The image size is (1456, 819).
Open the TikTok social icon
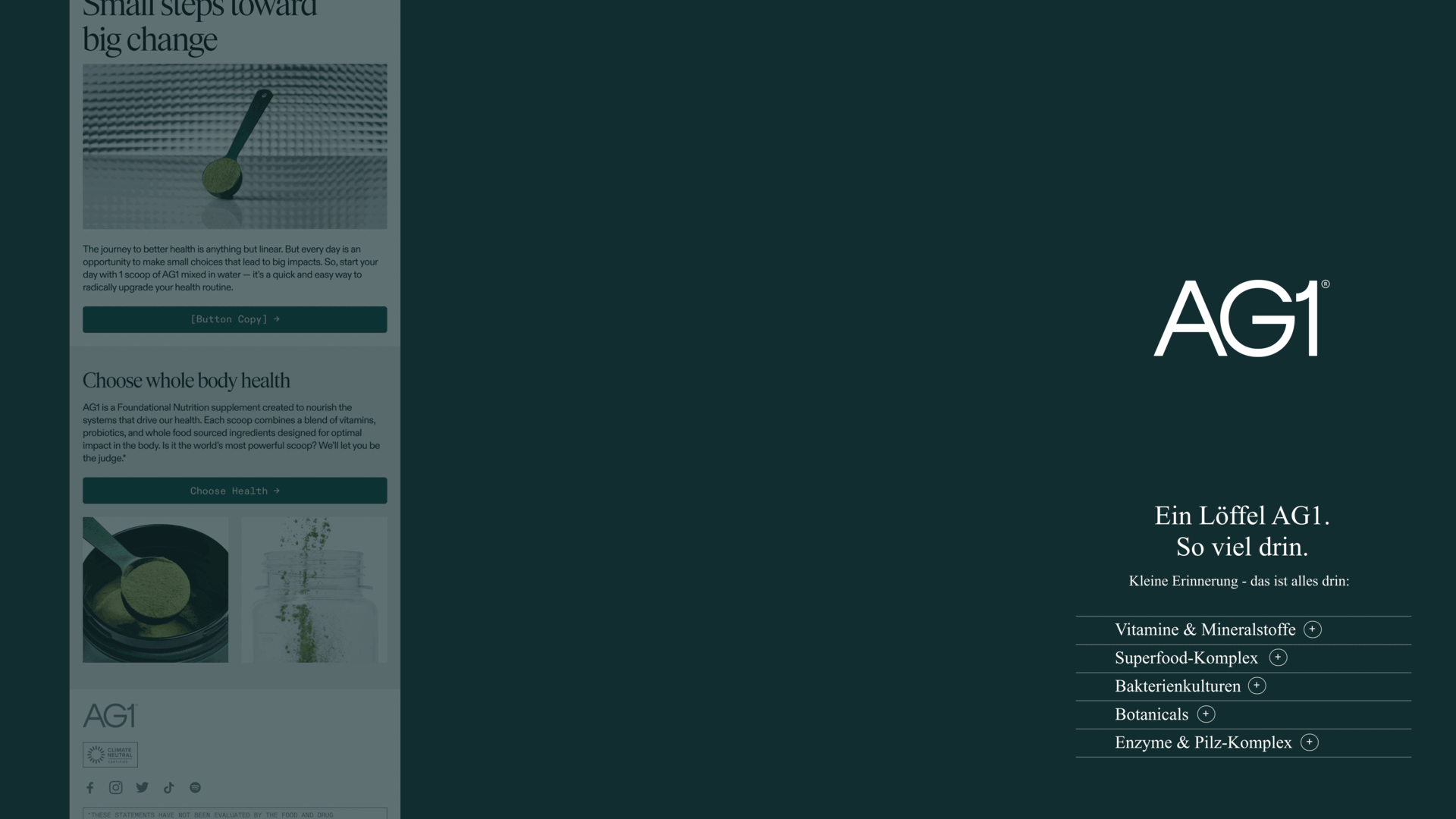point(169,788)
